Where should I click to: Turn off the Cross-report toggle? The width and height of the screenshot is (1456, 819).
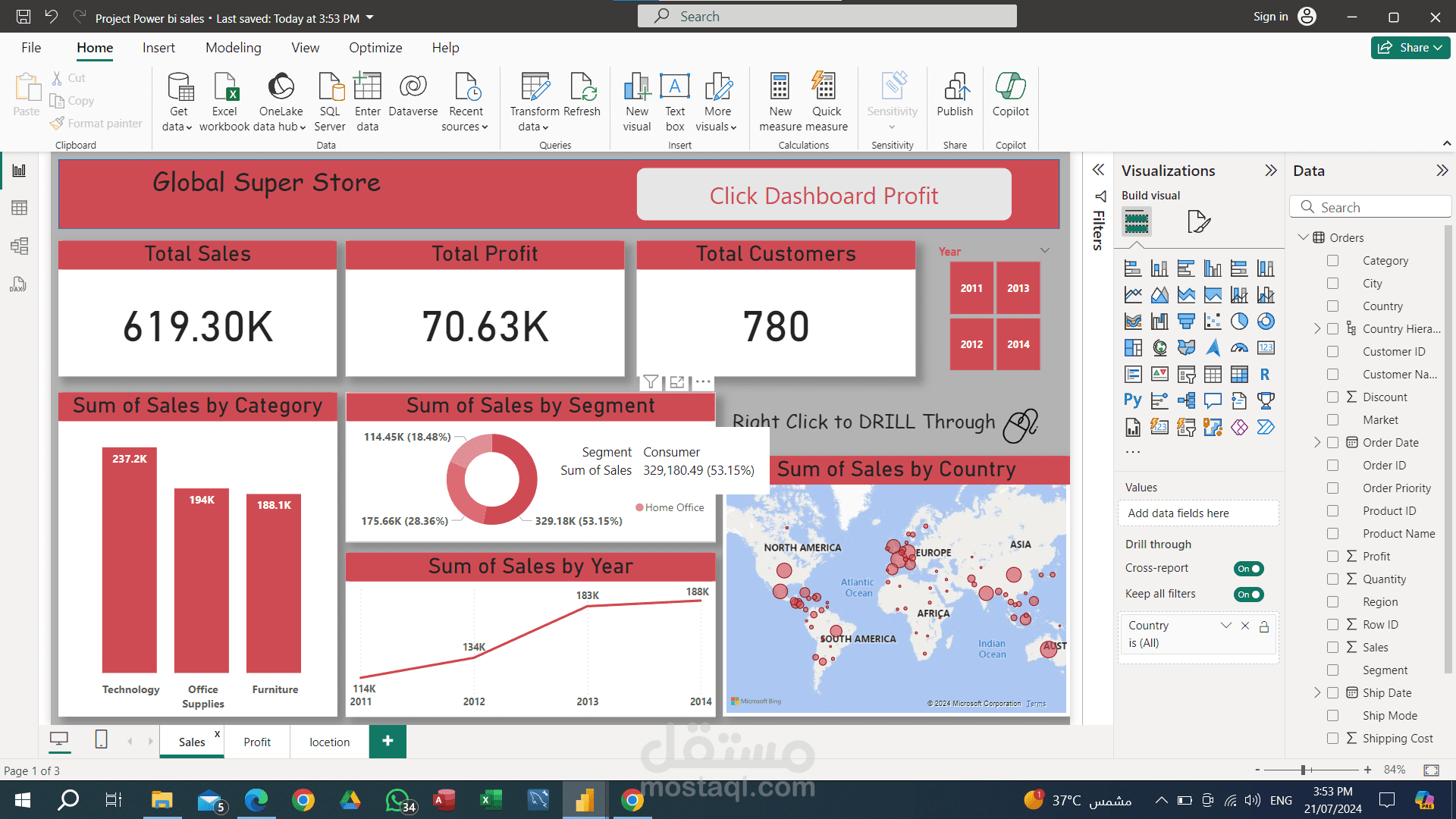click(1248, 569)
